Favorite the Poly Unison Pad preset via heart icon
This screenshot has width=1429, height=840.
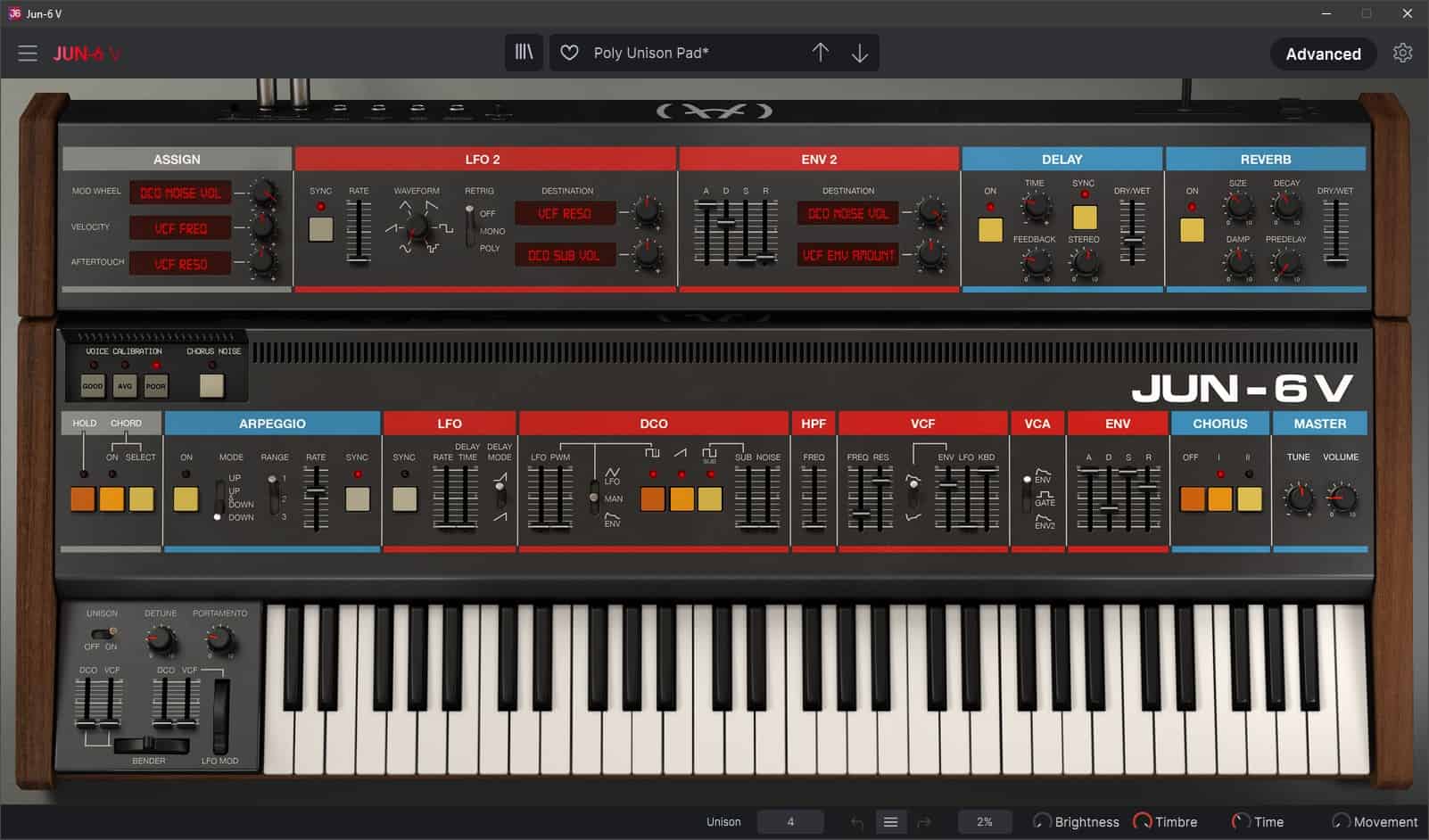point(570,53)
